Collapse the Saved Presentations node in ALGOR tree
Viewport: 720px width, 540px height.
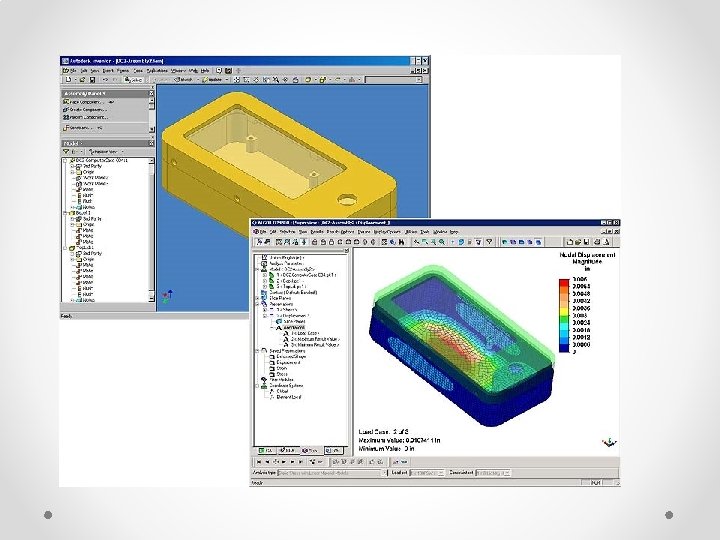(257, 351)
